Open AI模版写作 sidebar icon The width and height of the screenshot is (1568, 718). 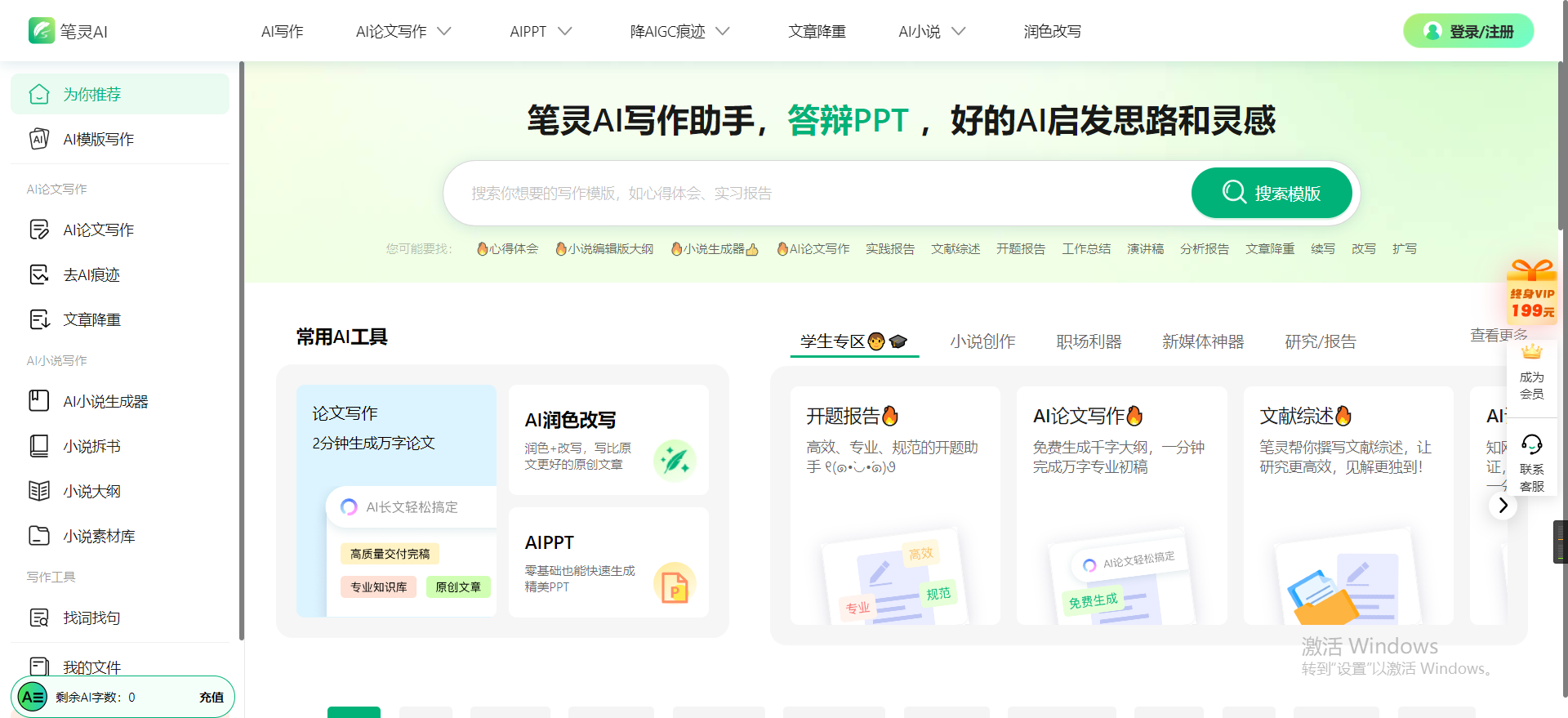39,139
